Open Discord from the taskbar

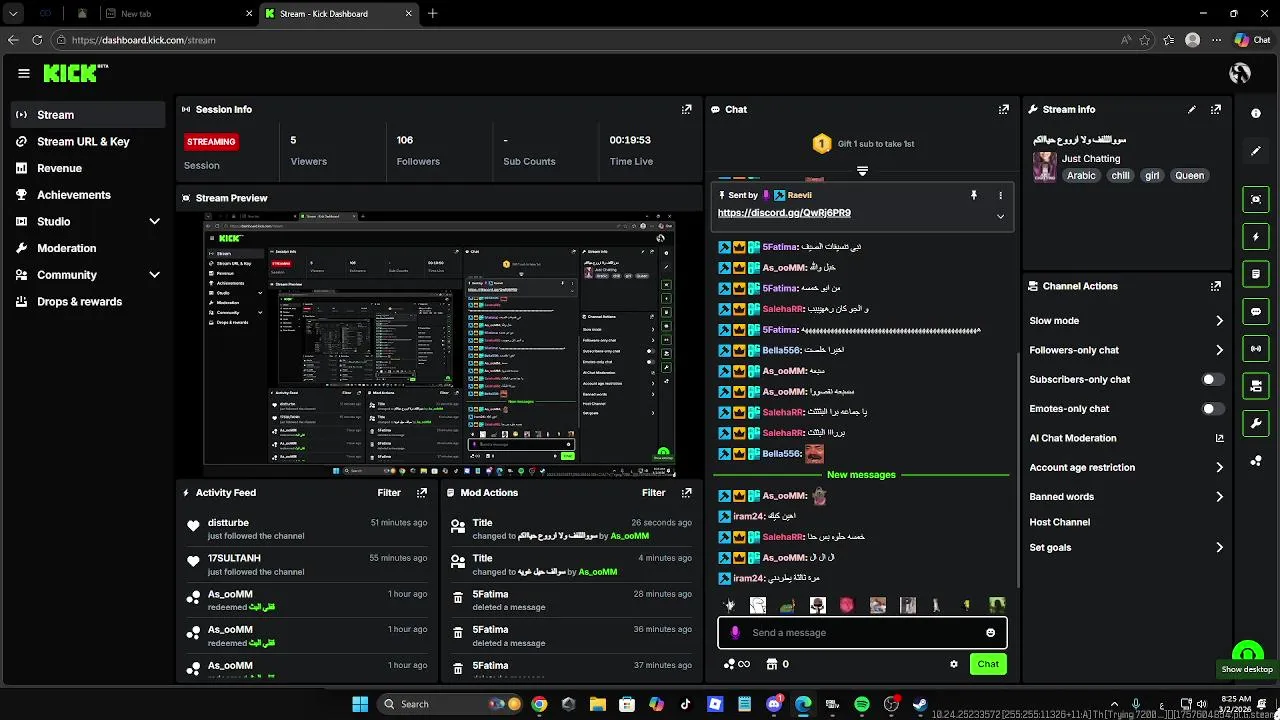click(774, 704)
